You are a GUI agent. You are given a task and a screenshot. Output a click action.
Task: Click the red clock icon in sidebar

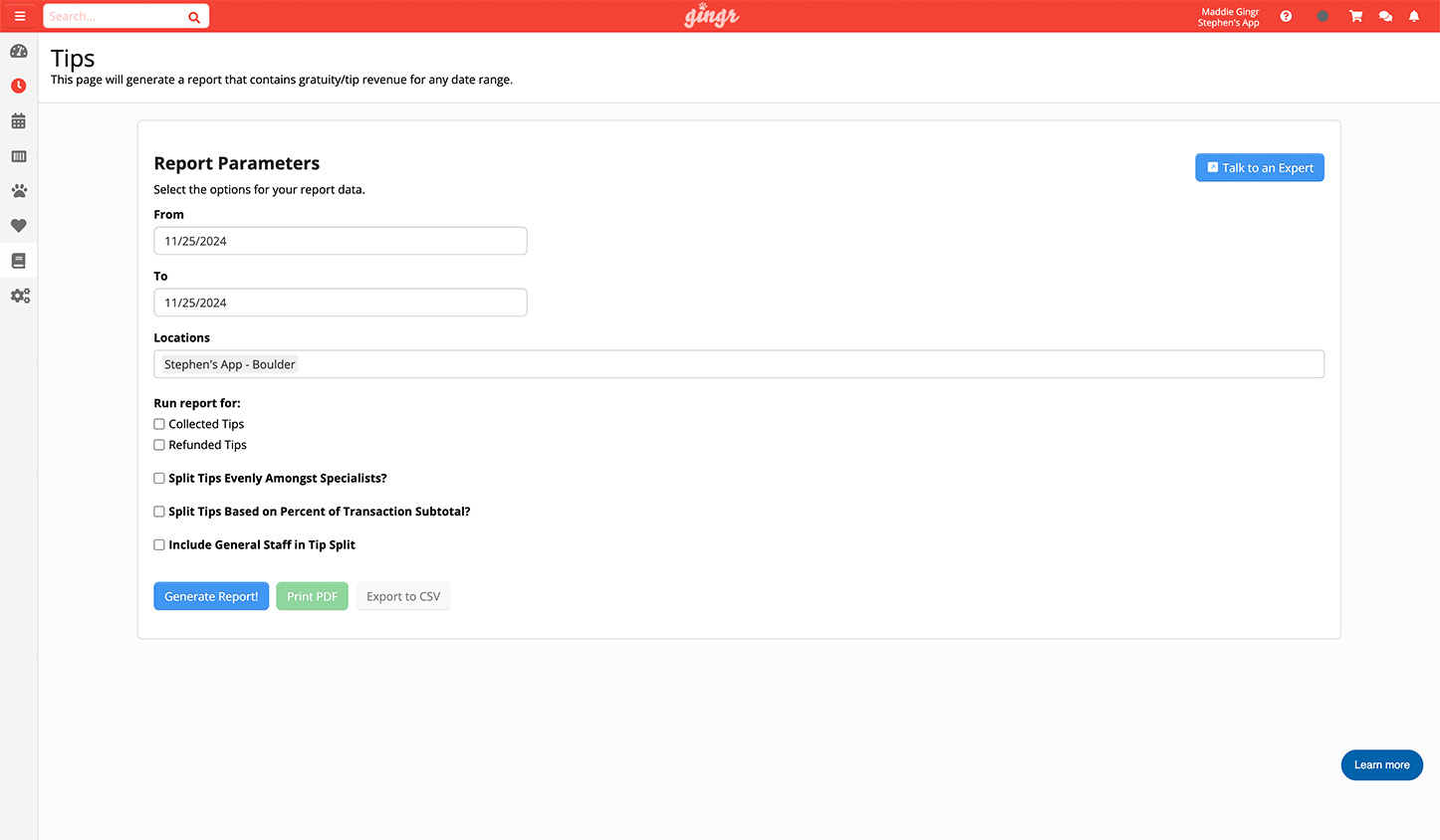point(19,87)
